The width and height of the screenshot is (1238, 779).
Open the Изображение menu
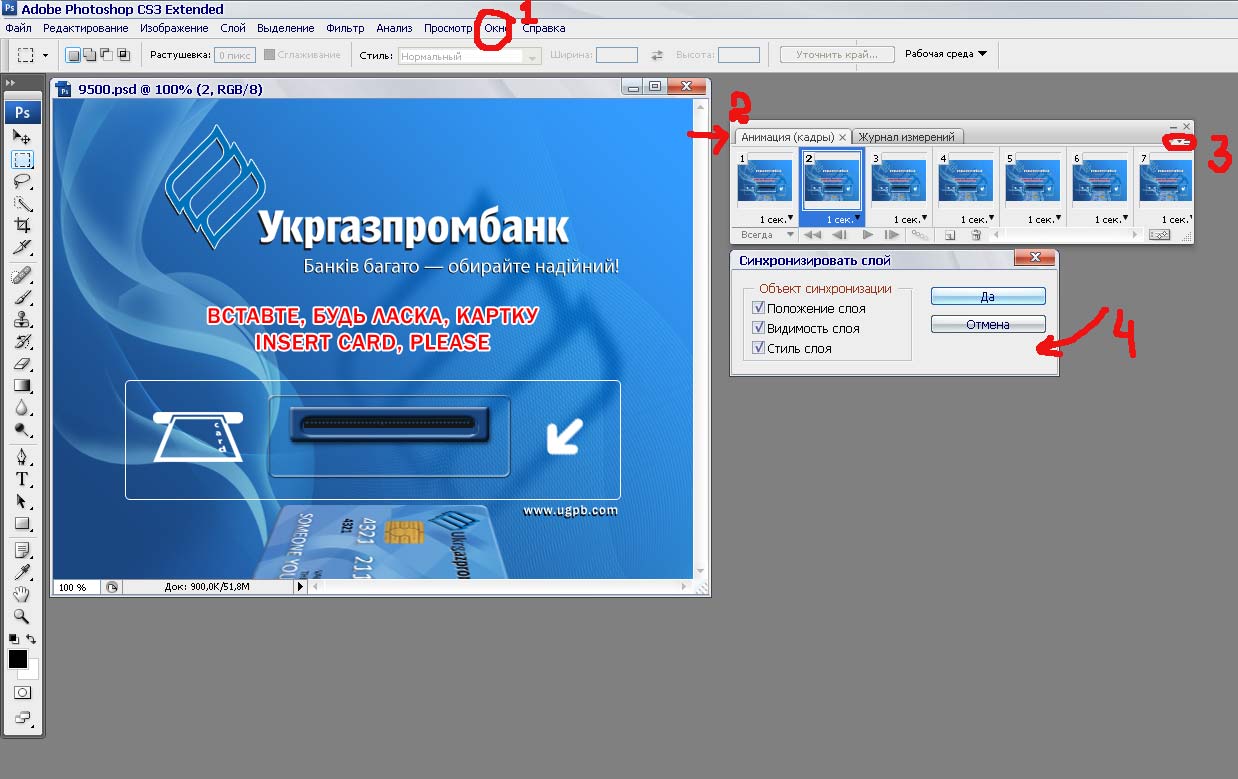point(174,28)
